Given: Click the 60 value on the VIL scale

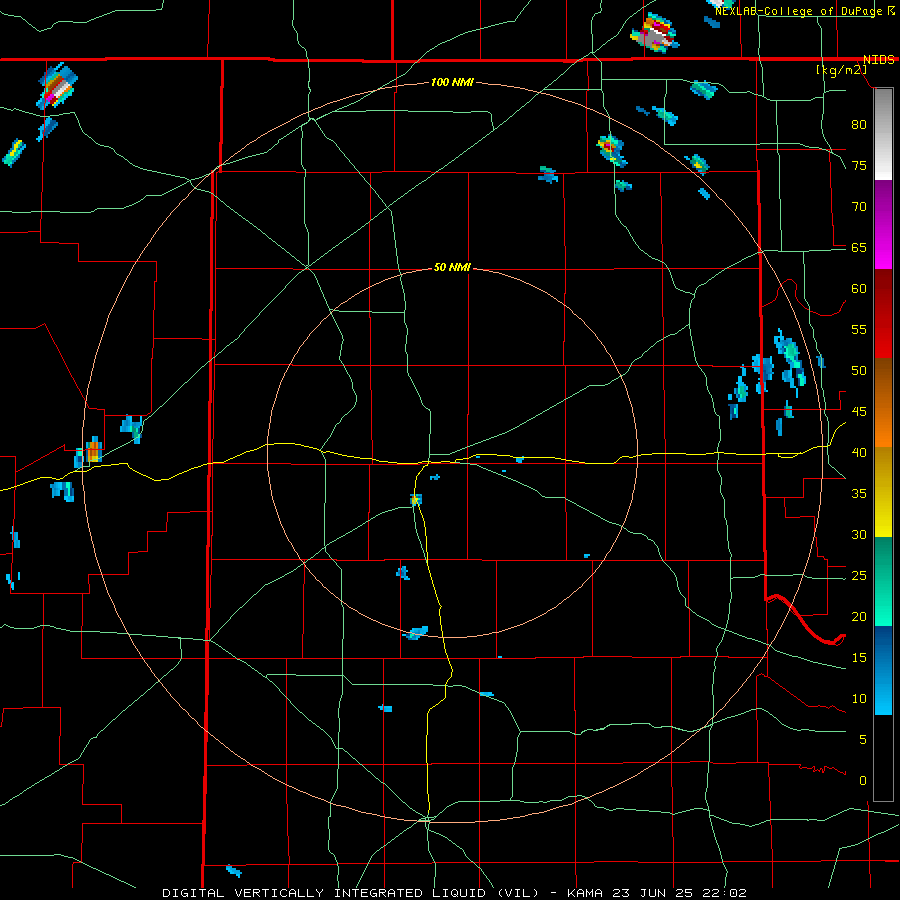Looking at the screenshot, I should [x=859, y=289].
